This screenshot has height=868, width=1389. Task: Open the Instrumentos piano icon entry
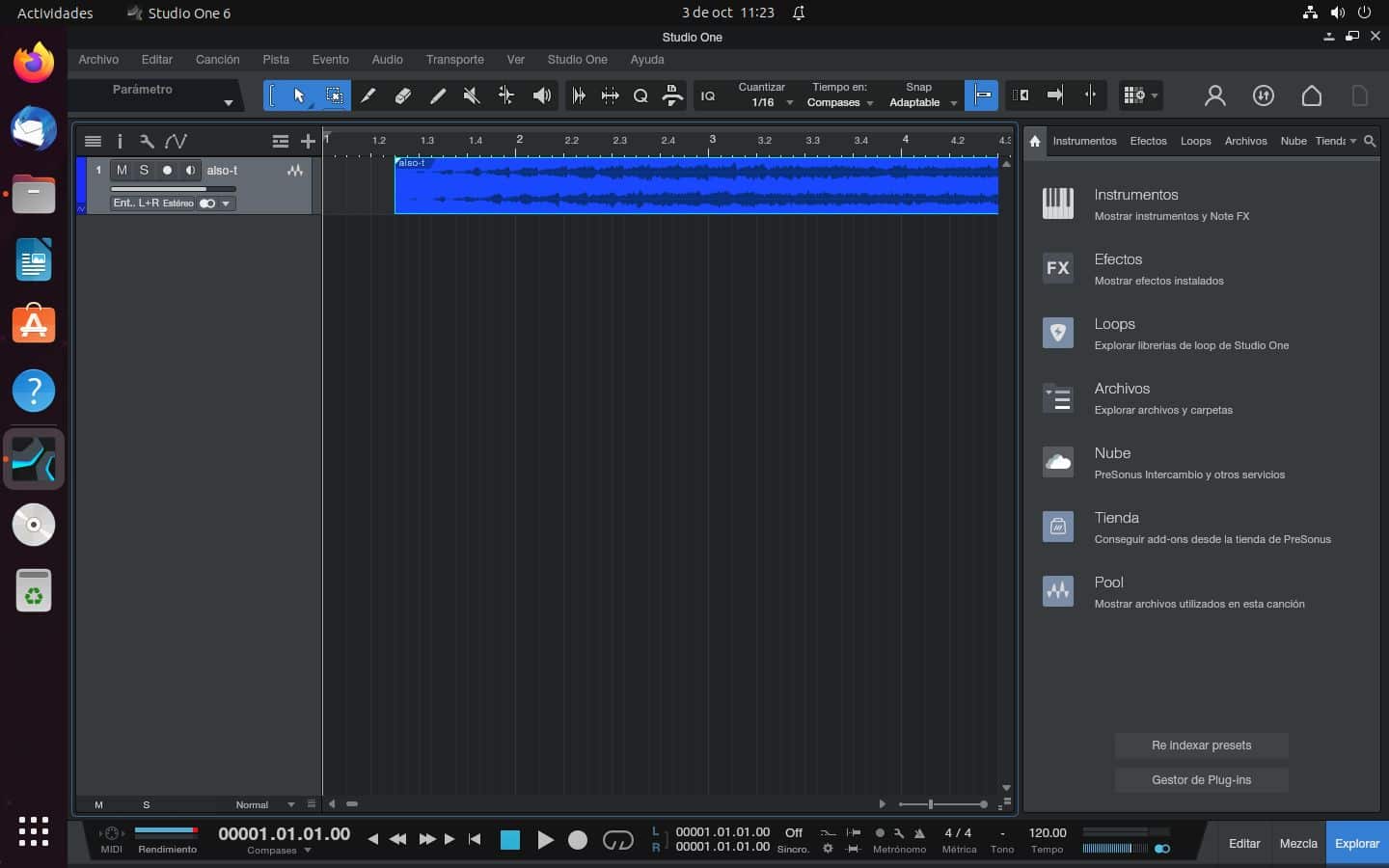coord(1058,203)
